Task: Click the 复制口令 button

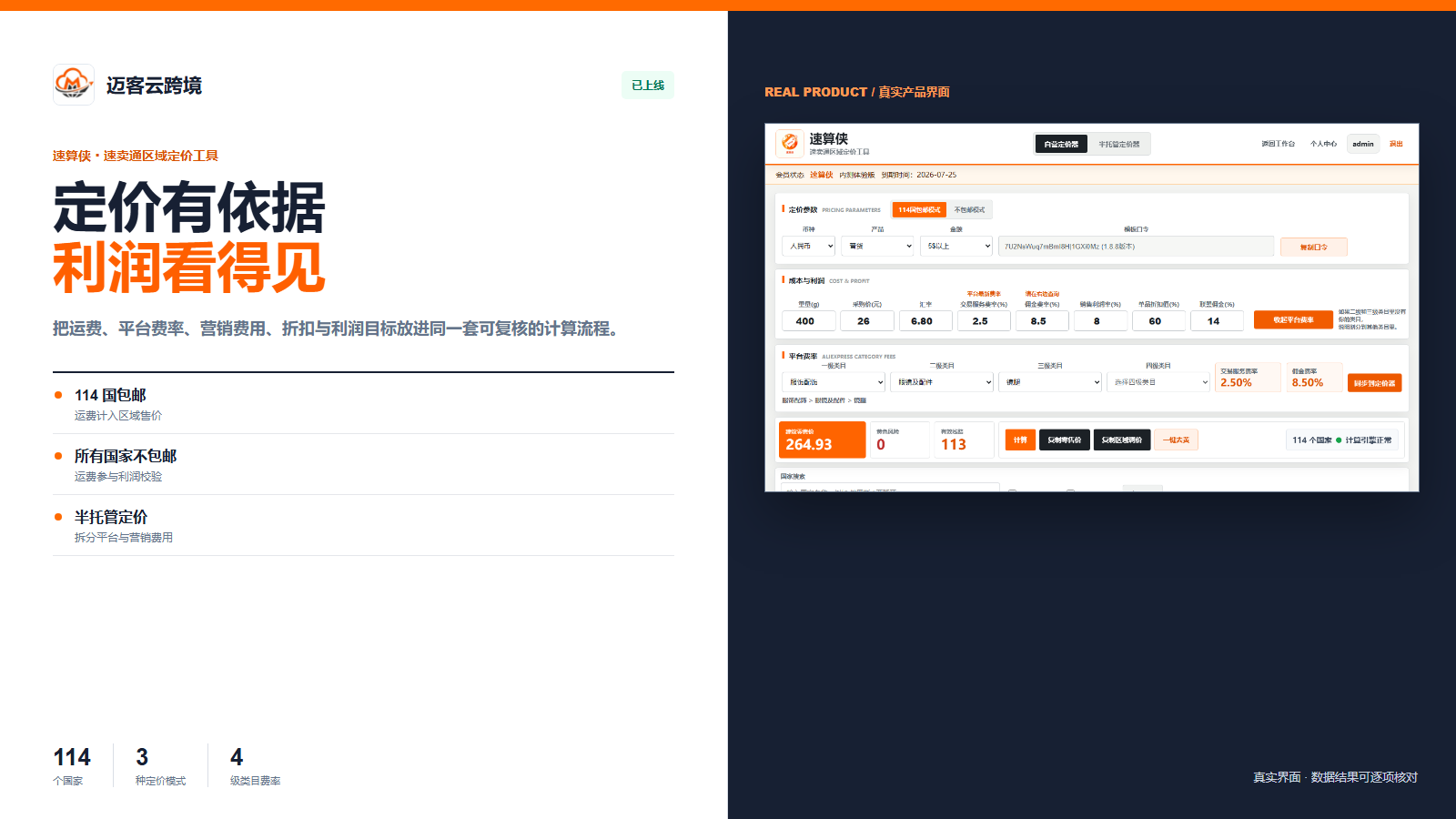Action: [1313, 247]
